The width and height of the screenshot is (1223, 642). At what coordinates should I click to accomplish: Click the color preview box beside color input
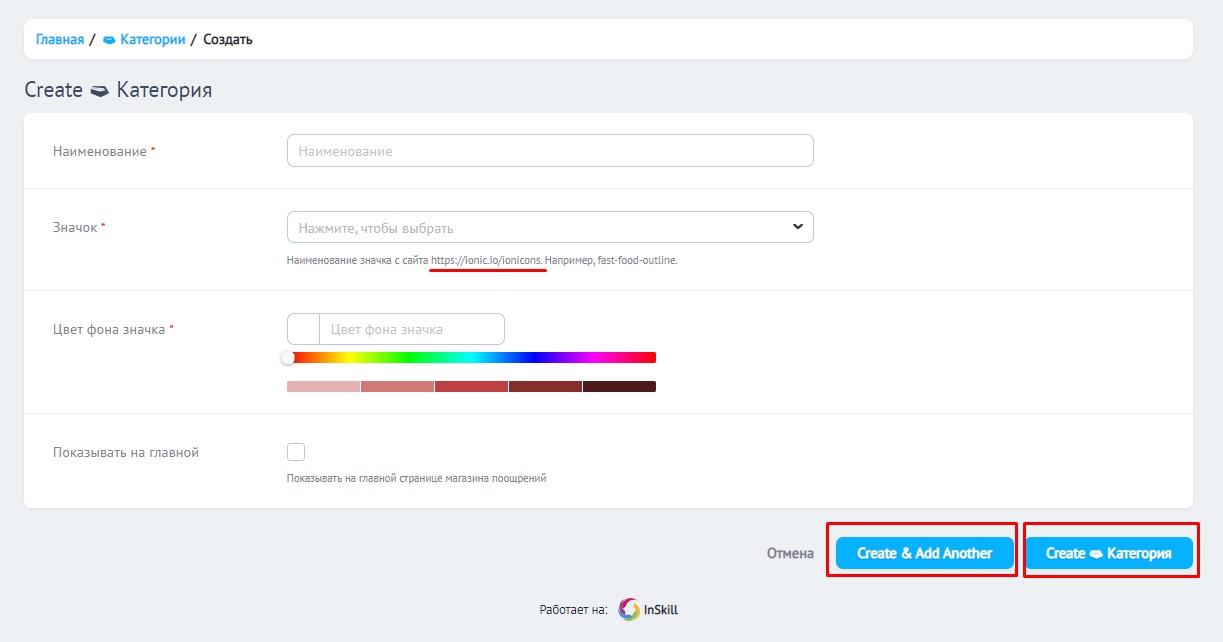[x=303, y=329]
